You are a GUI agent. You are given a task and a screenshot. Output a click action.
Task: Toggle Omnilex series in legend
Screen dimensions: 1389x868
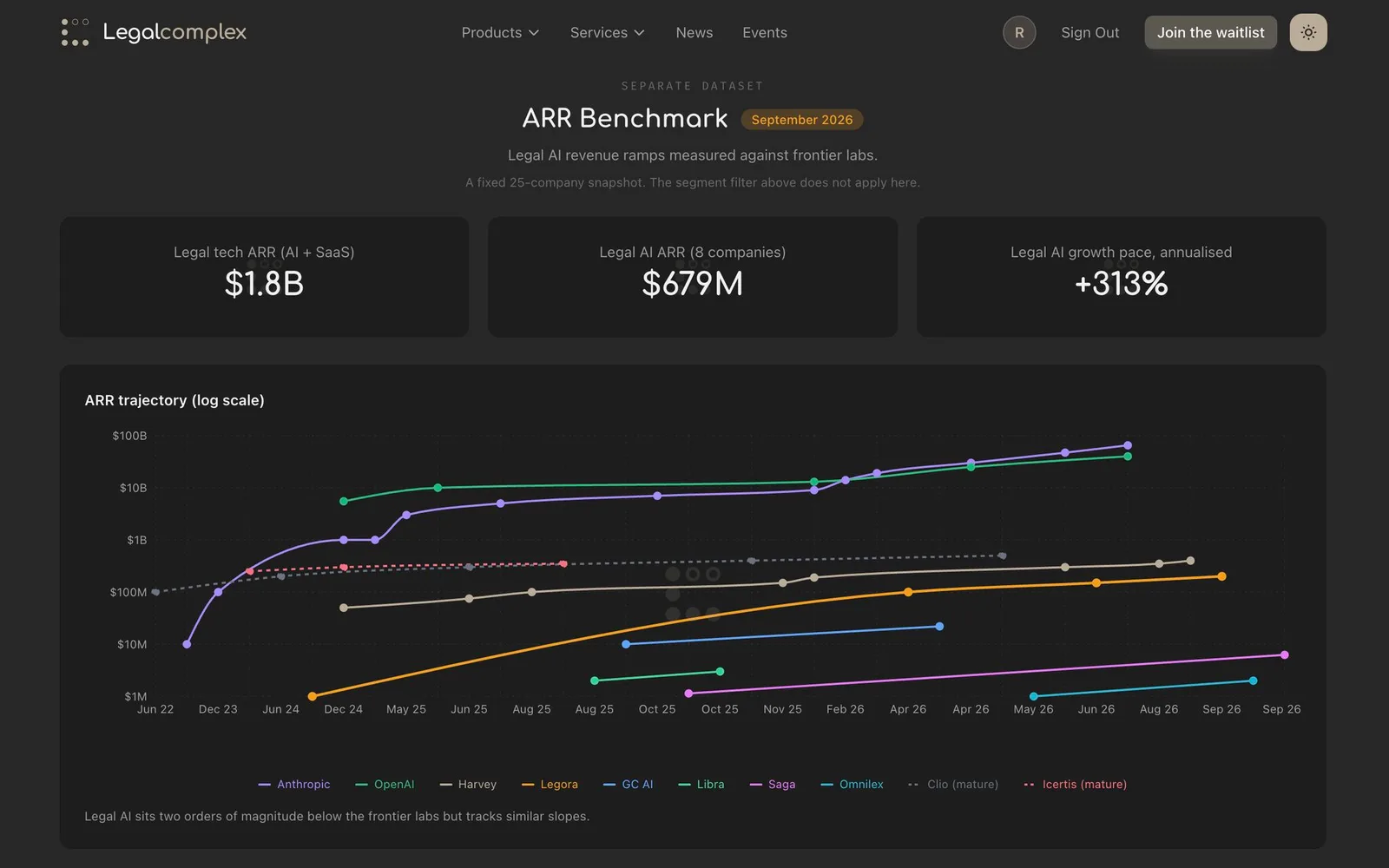(x=852, y=784)
